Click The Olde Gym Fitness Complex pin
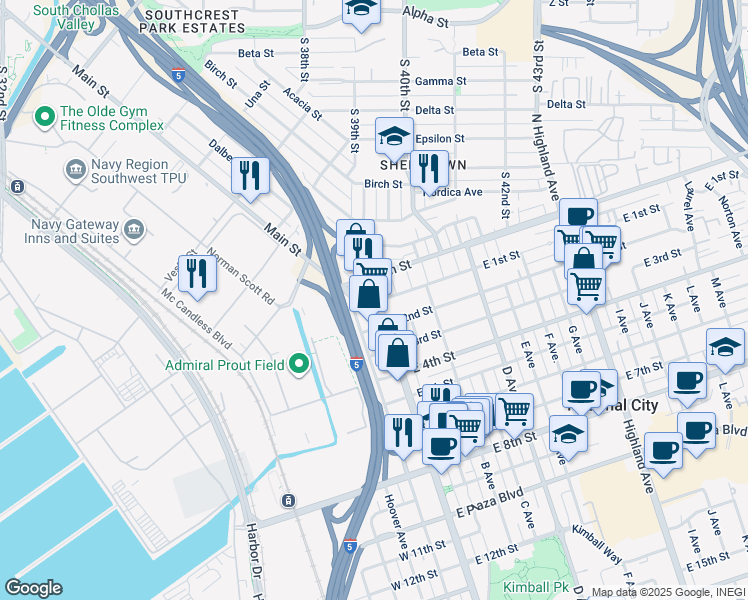 pos(45,117)
